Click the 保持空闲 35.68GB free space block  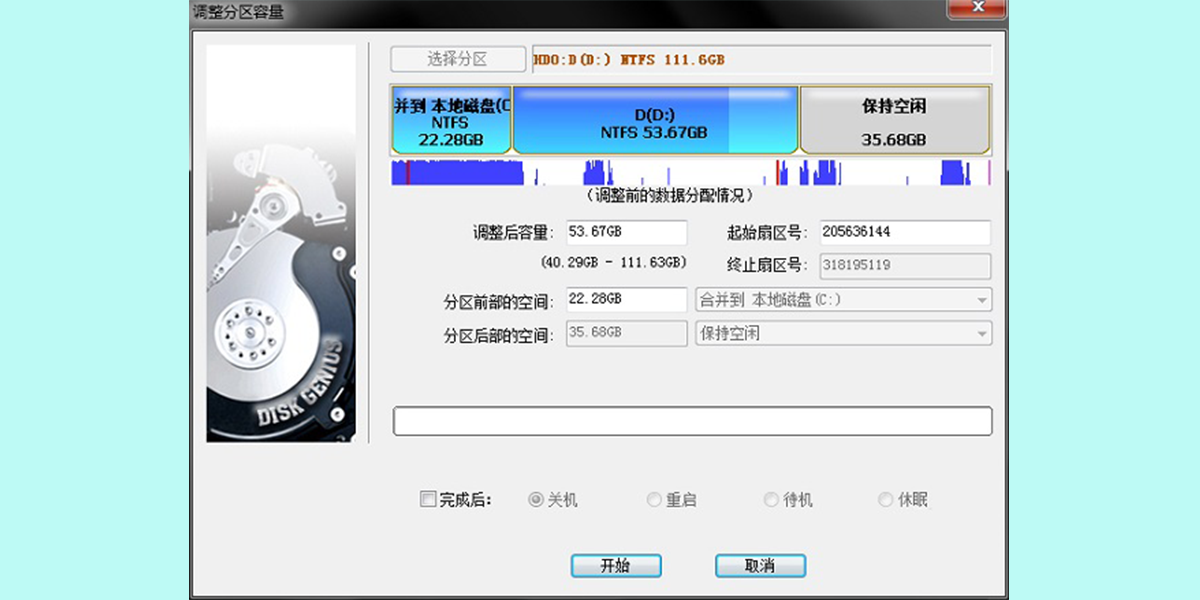point(893,120)
